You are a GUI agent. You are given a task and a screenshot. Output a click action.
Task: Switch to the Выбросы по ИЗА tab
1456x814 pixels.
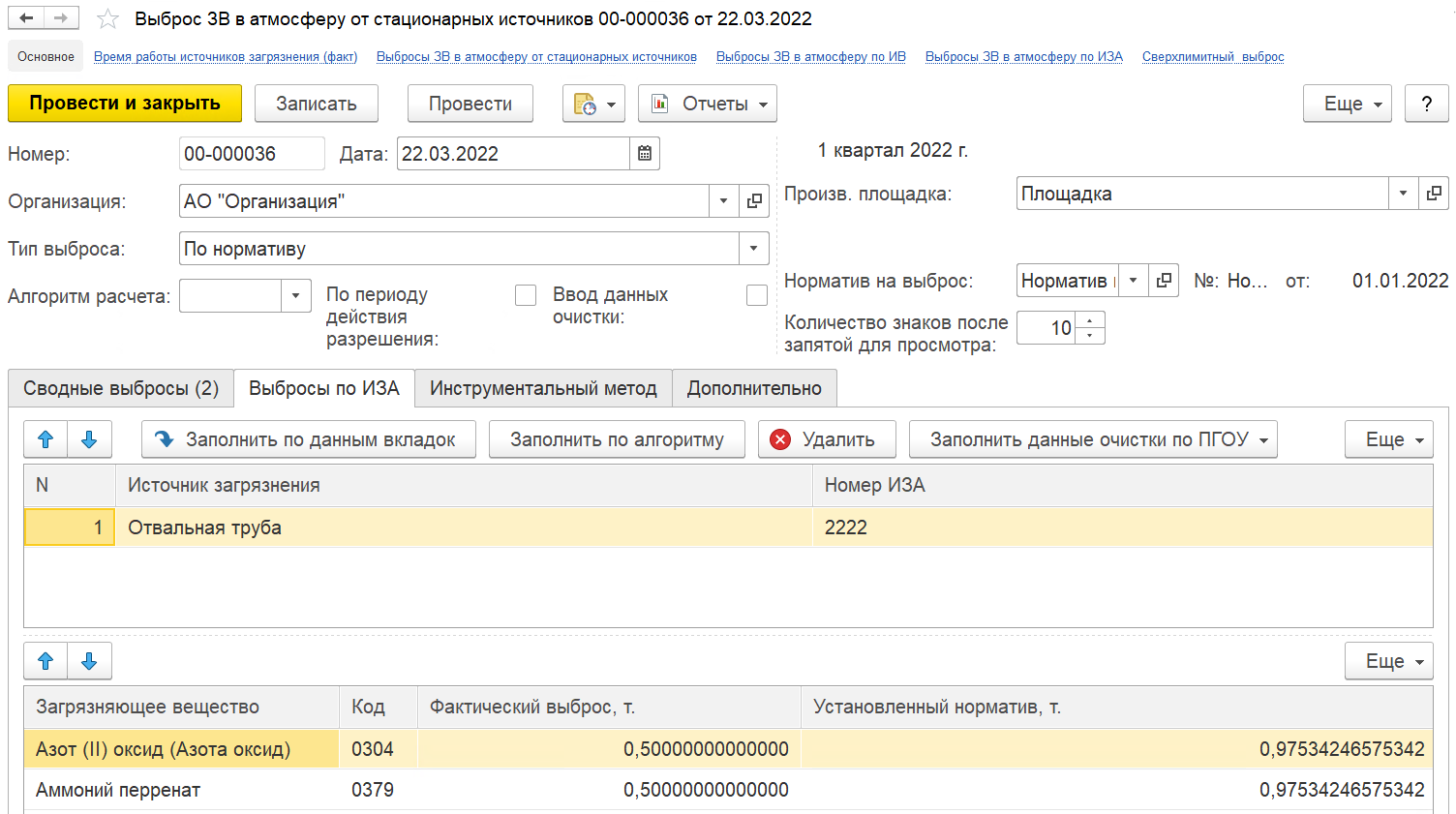pyautogui.click(x=324, y=388)
